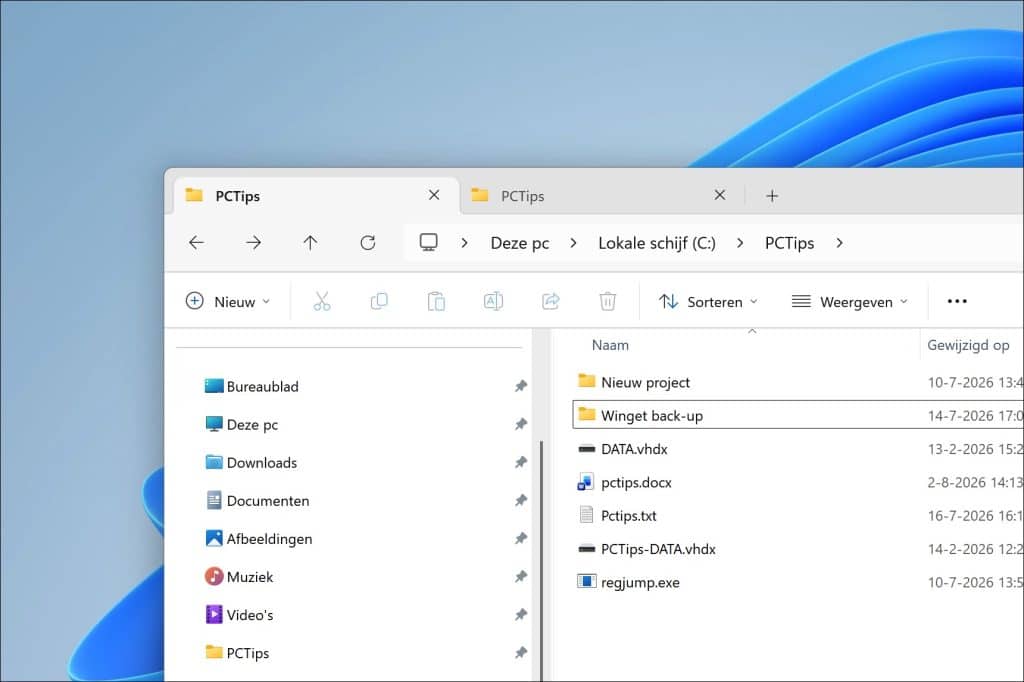Image resolution: width=1024 pixels, height=682 pixels.
Task: Open the Sorteren dropdown menu
Action: point(709,301)
